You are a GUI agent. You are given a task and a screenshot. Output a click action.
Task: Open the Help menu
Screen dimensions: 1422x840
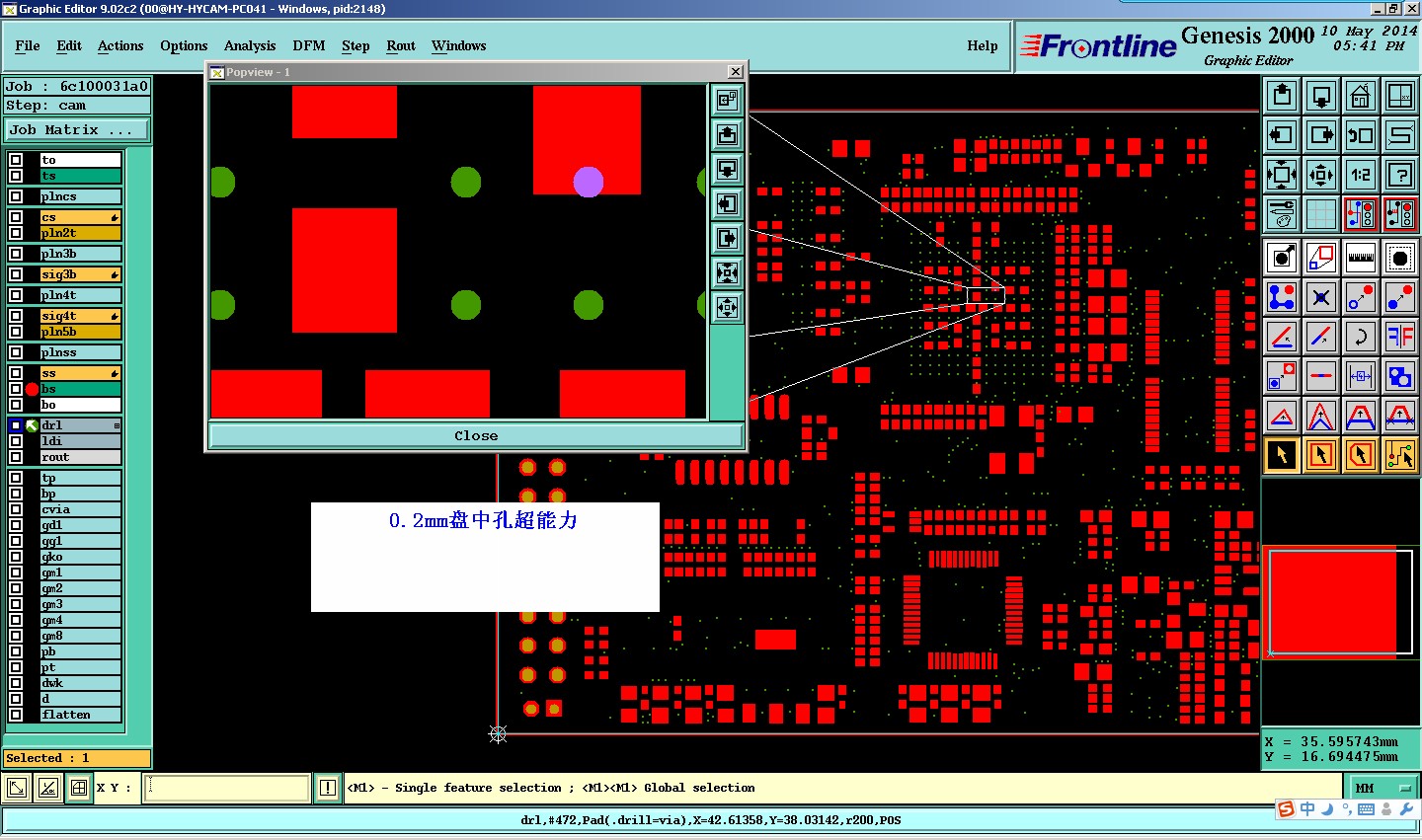(x=983, y=45)
